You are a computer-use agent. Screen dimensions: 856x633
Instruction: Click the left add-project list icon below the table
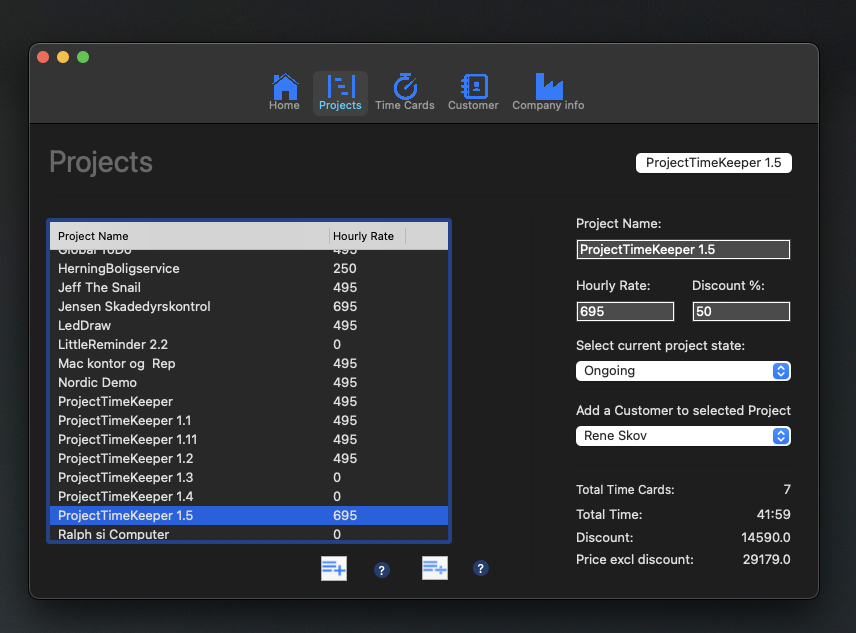click(334, 569)
